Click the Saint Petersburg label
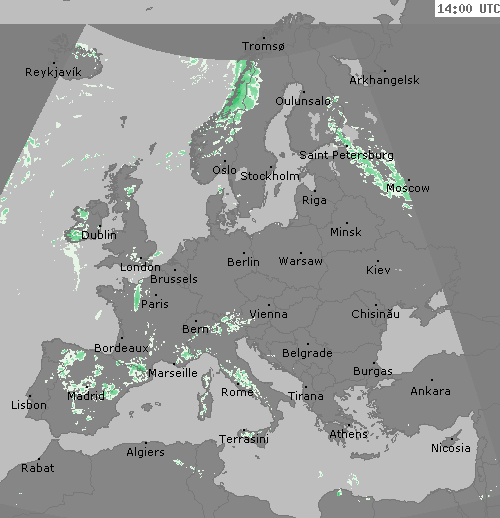 346,155
